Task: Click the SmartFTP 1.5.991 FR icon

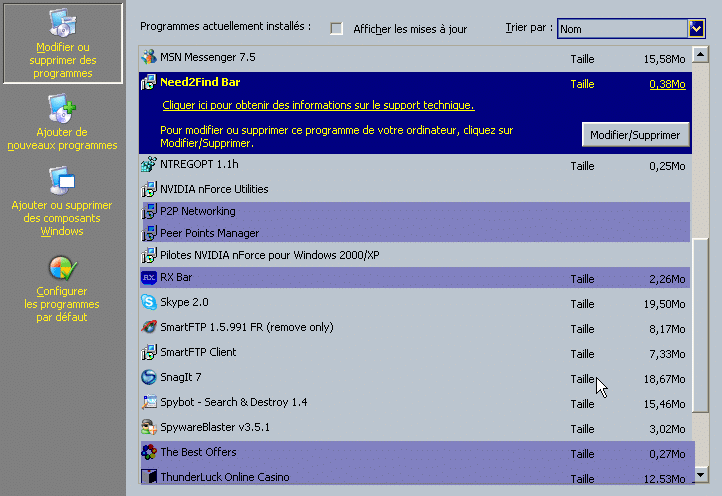Action: click(149, 327)
